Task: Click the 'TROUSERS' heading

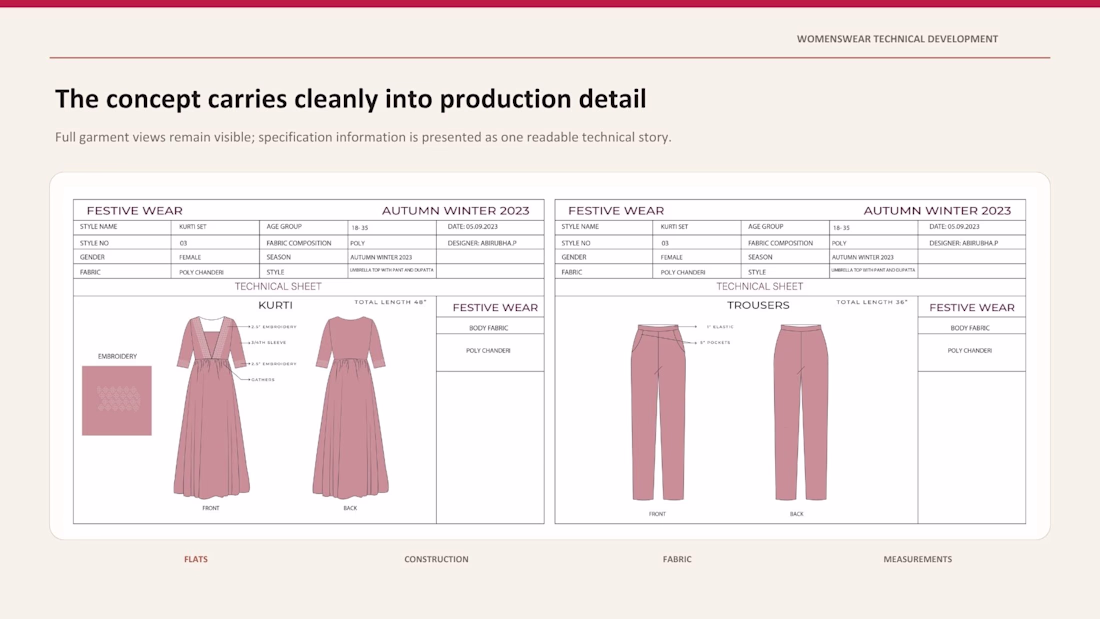Action: tap(758, 305)
